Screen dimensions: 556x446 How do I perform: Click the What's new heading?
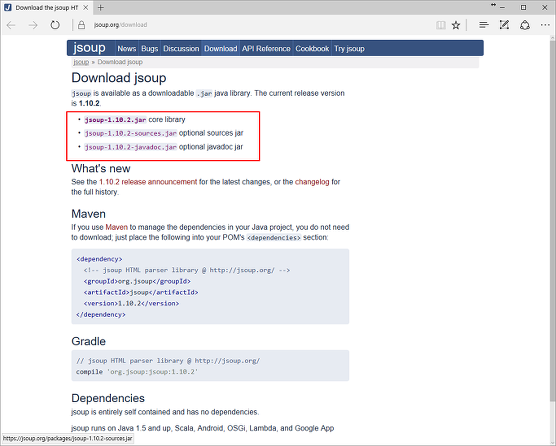point(101,168)
